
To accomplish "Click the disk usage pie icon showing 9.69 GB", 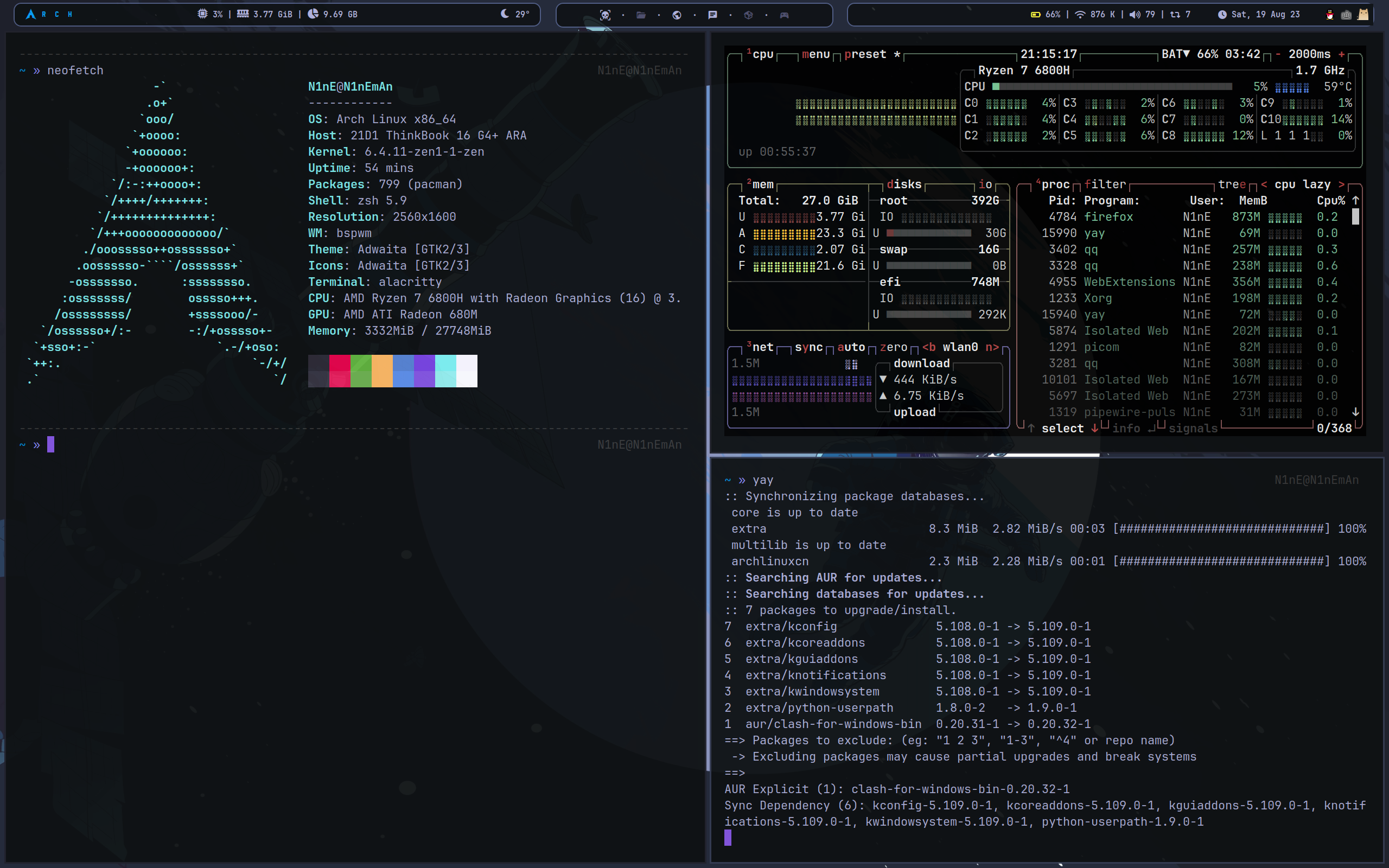I will coord(313,14).
